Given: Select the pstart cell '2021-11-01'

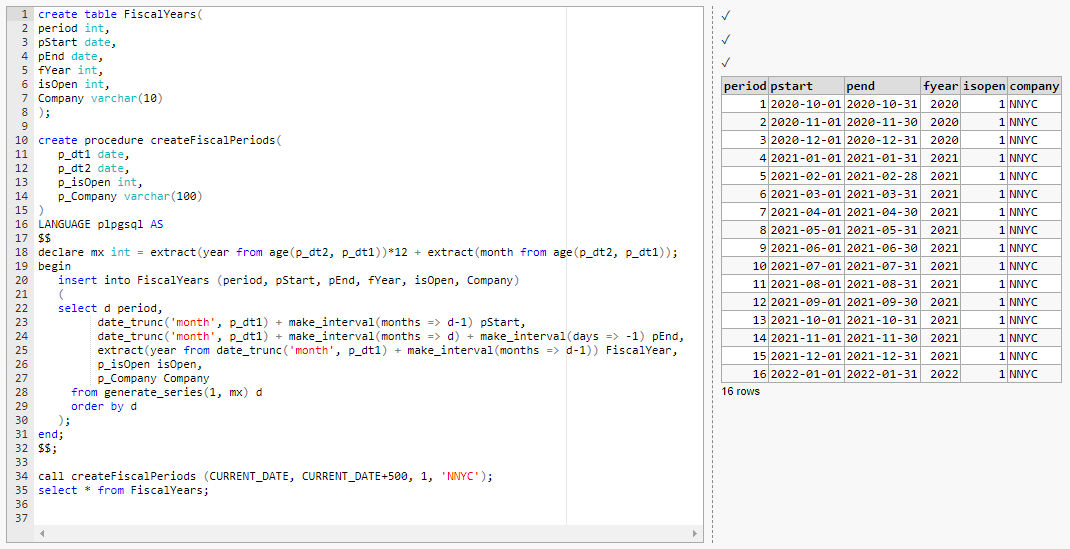Looking at the screenshot, I should pos(806,338).
